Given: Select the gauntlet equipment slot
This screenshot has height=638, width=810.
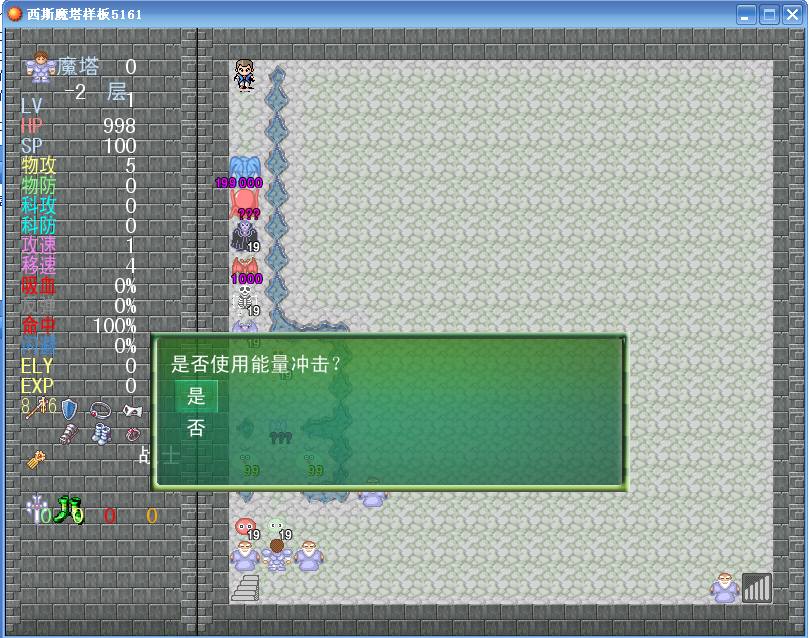Looking at the screenshot, I should point(69,435).
